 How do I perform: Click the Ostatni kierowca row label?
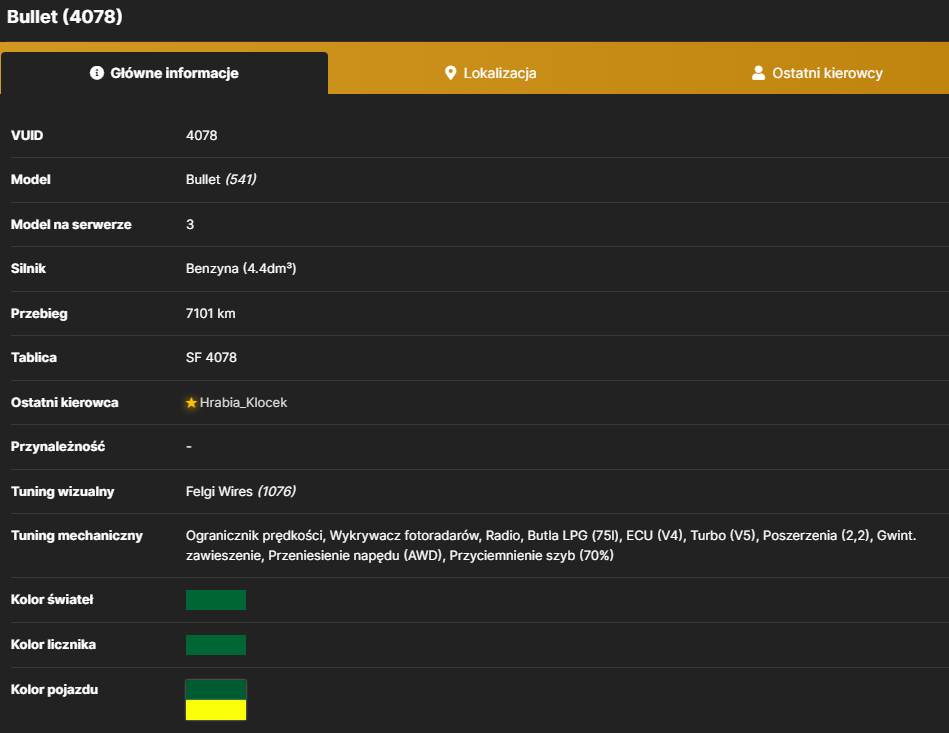[65, 403]
